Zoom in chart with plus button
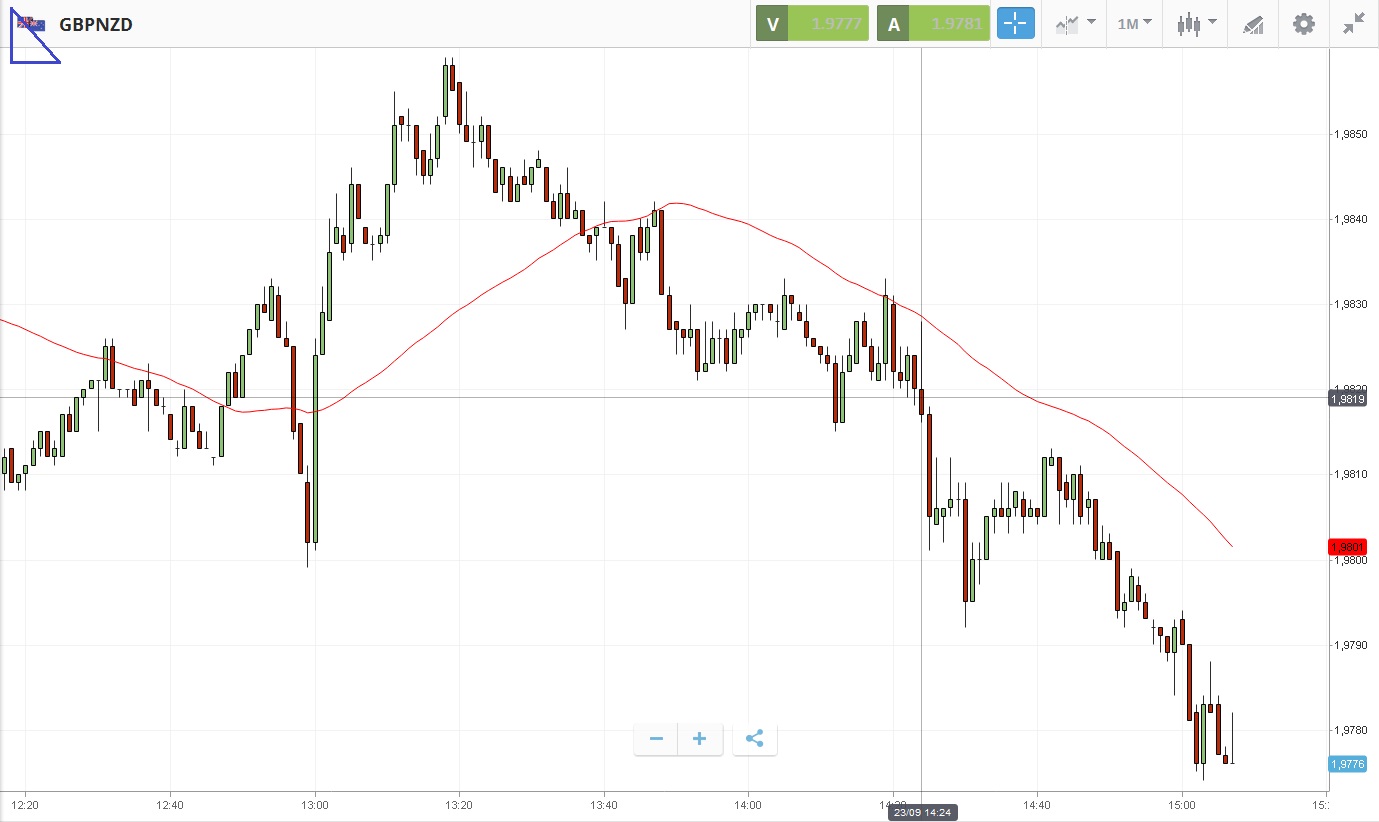The image size is (1379, 822). [x=700, y=739]
